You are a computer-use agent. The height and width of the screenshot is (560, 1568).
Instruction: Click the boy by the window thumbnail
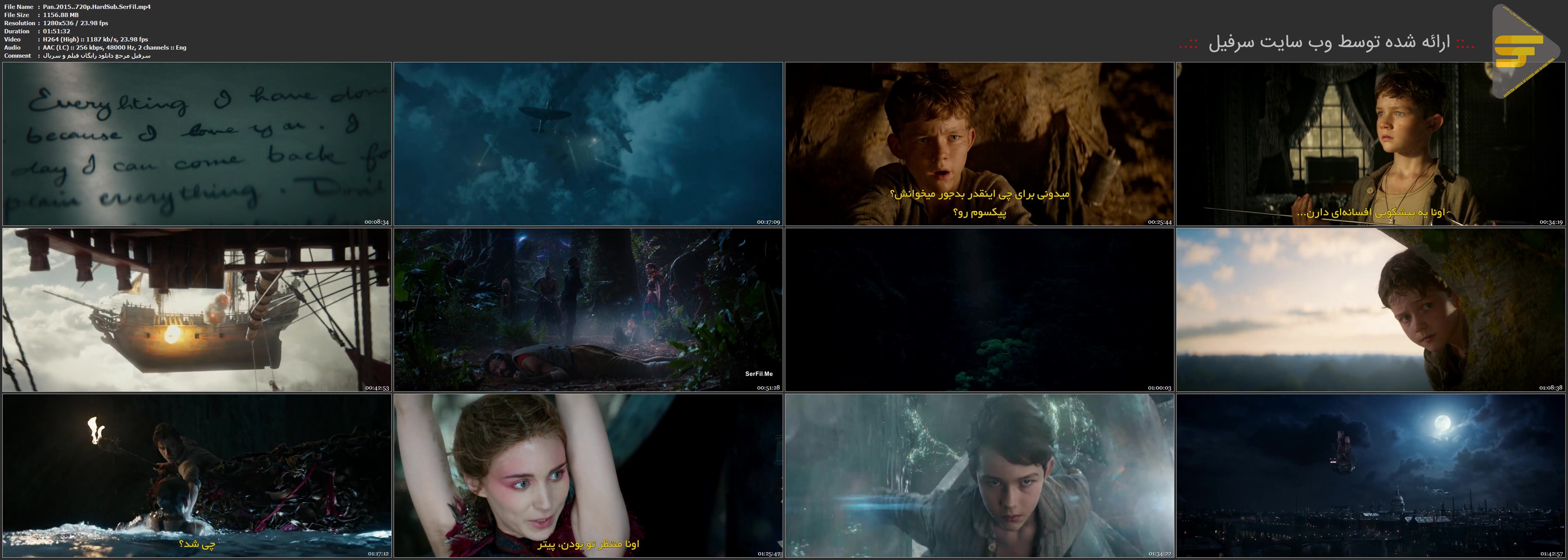click(1370, 144)
